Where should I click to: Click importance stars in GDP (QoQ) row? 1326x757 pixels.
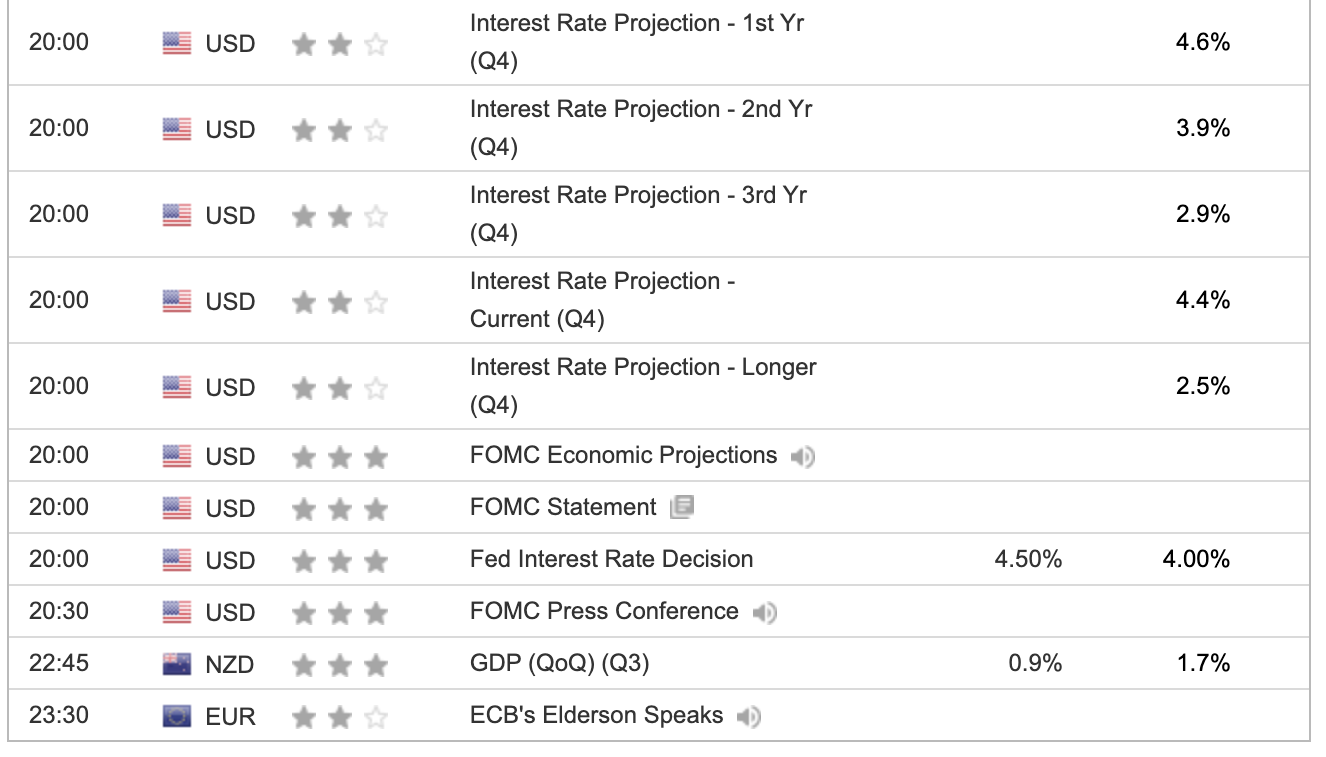click(x=340, y=664)
